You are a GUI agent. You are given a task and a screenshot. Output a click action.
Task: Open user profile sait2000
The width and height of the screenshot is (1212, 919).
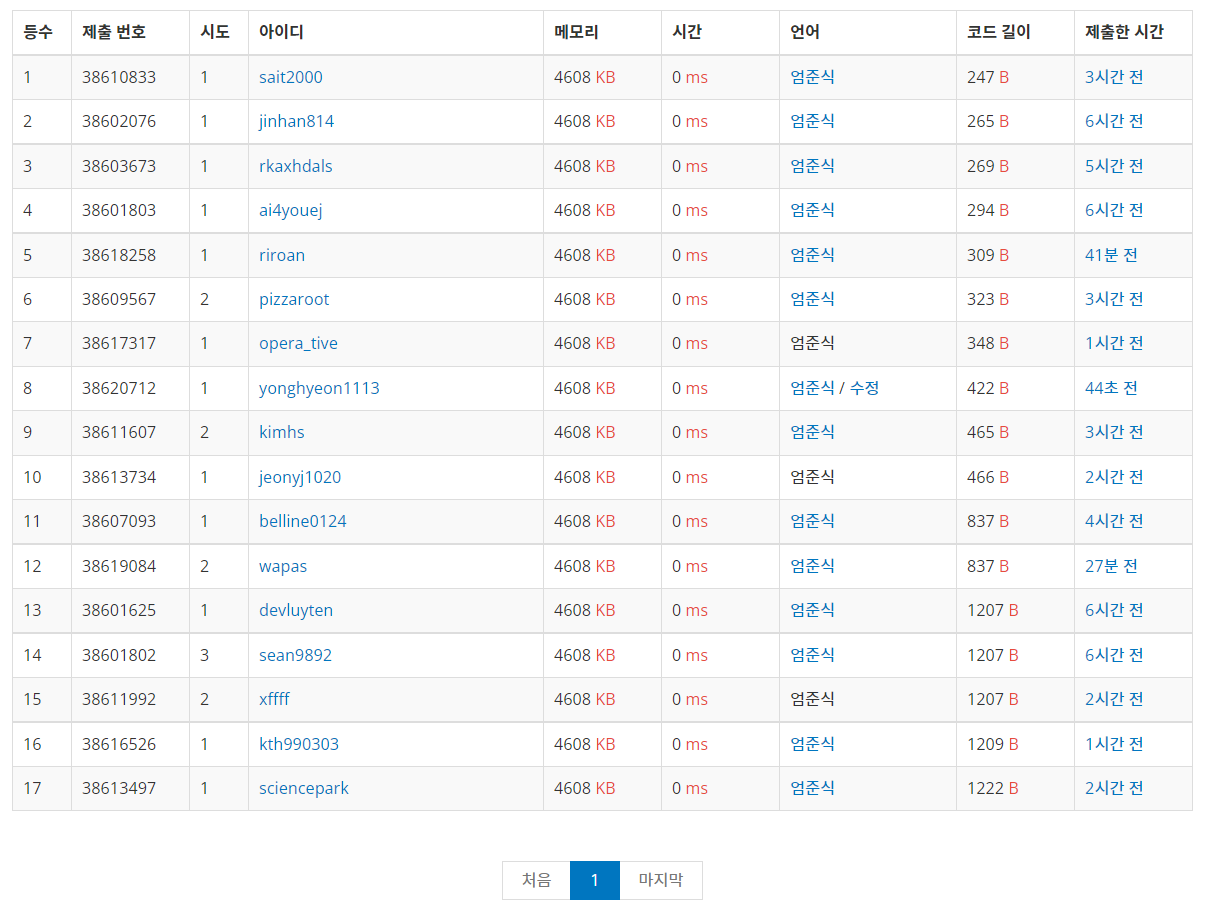tap(291, 77)
